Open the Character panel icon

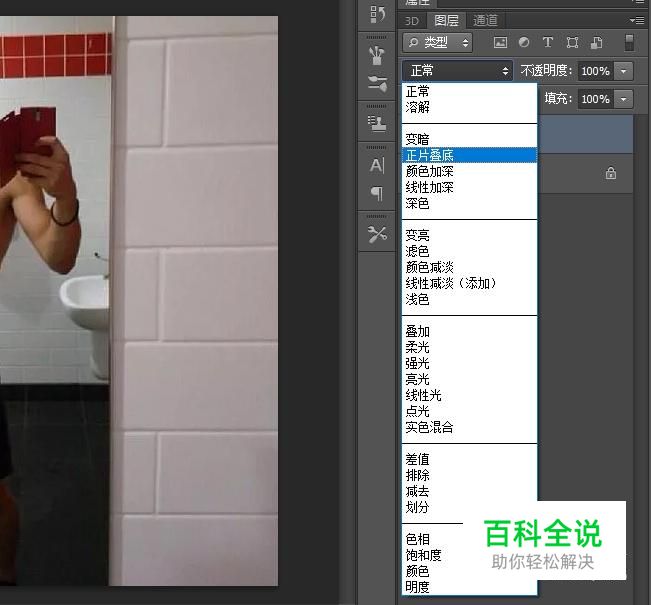[377, 165]
